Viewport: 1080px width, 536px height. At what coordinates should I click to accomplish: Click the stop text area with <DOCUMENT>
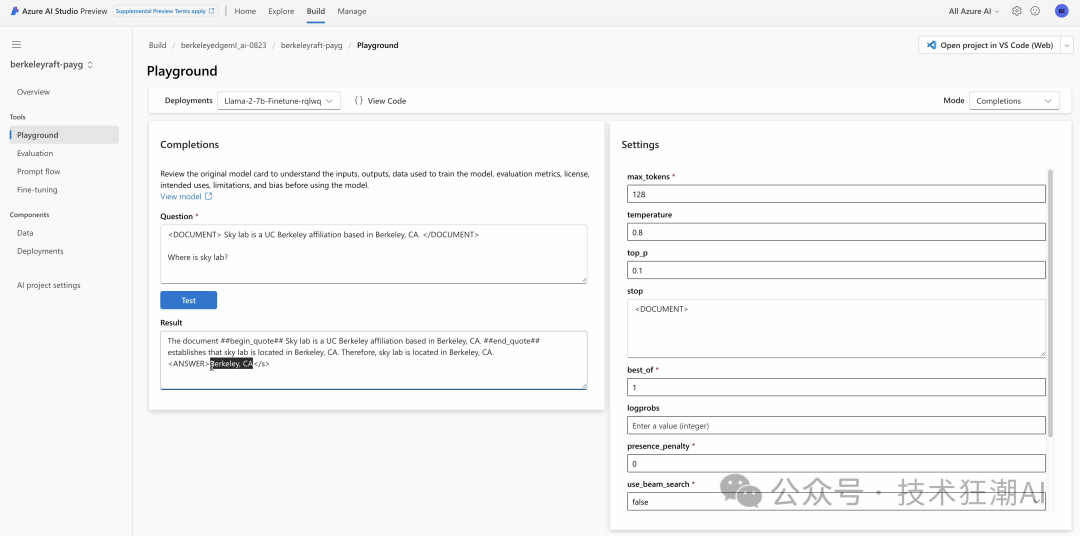(836, 328)
